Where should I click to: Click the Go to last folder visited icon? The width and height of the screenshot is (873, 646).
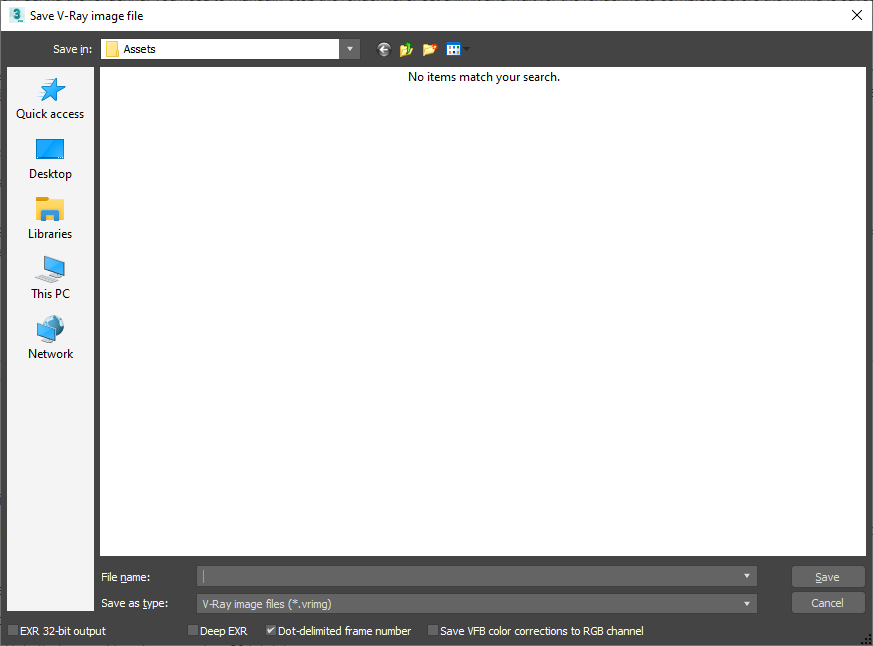[383, 48]
